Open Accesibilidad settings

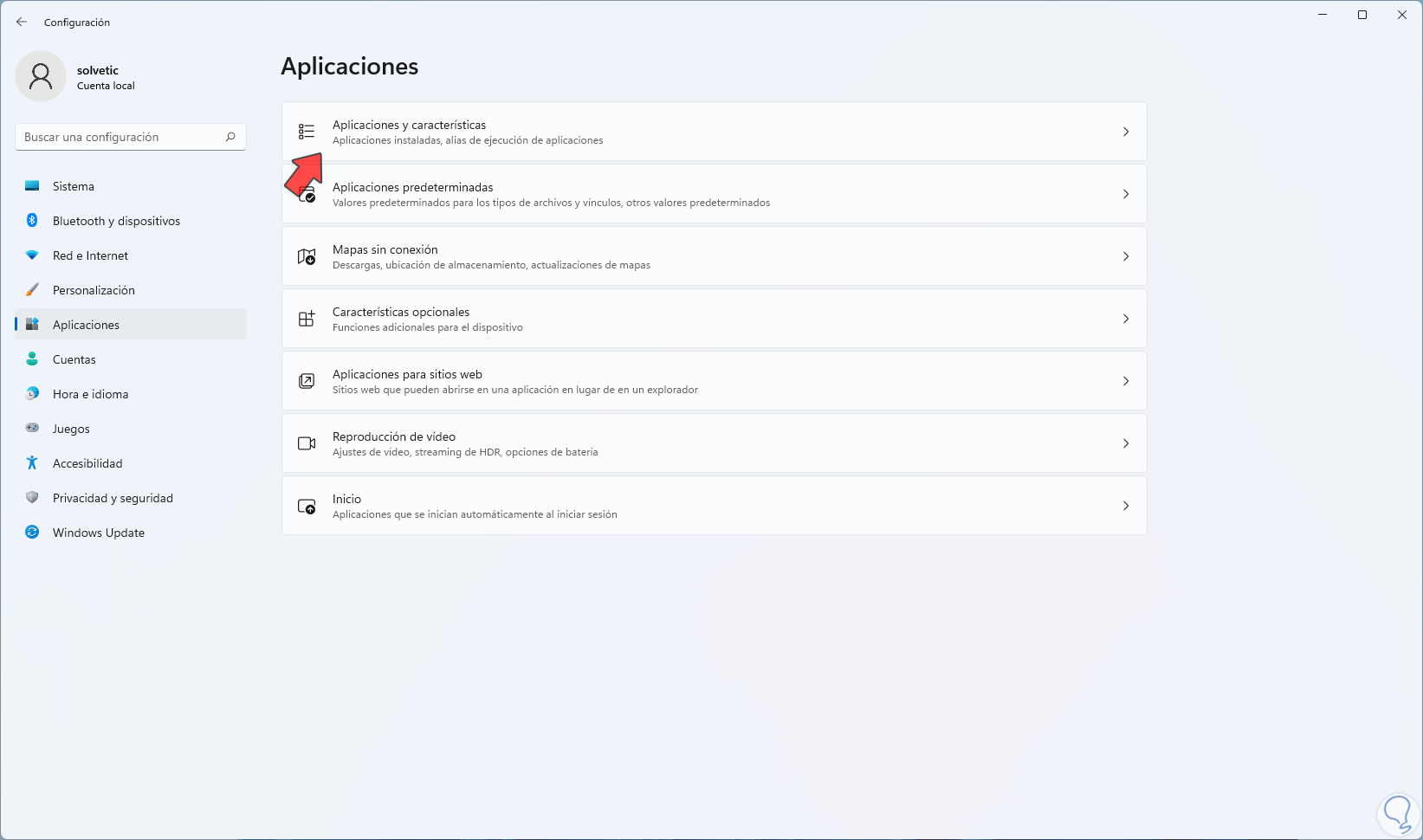pyautogui.click(x=131, y=463)
